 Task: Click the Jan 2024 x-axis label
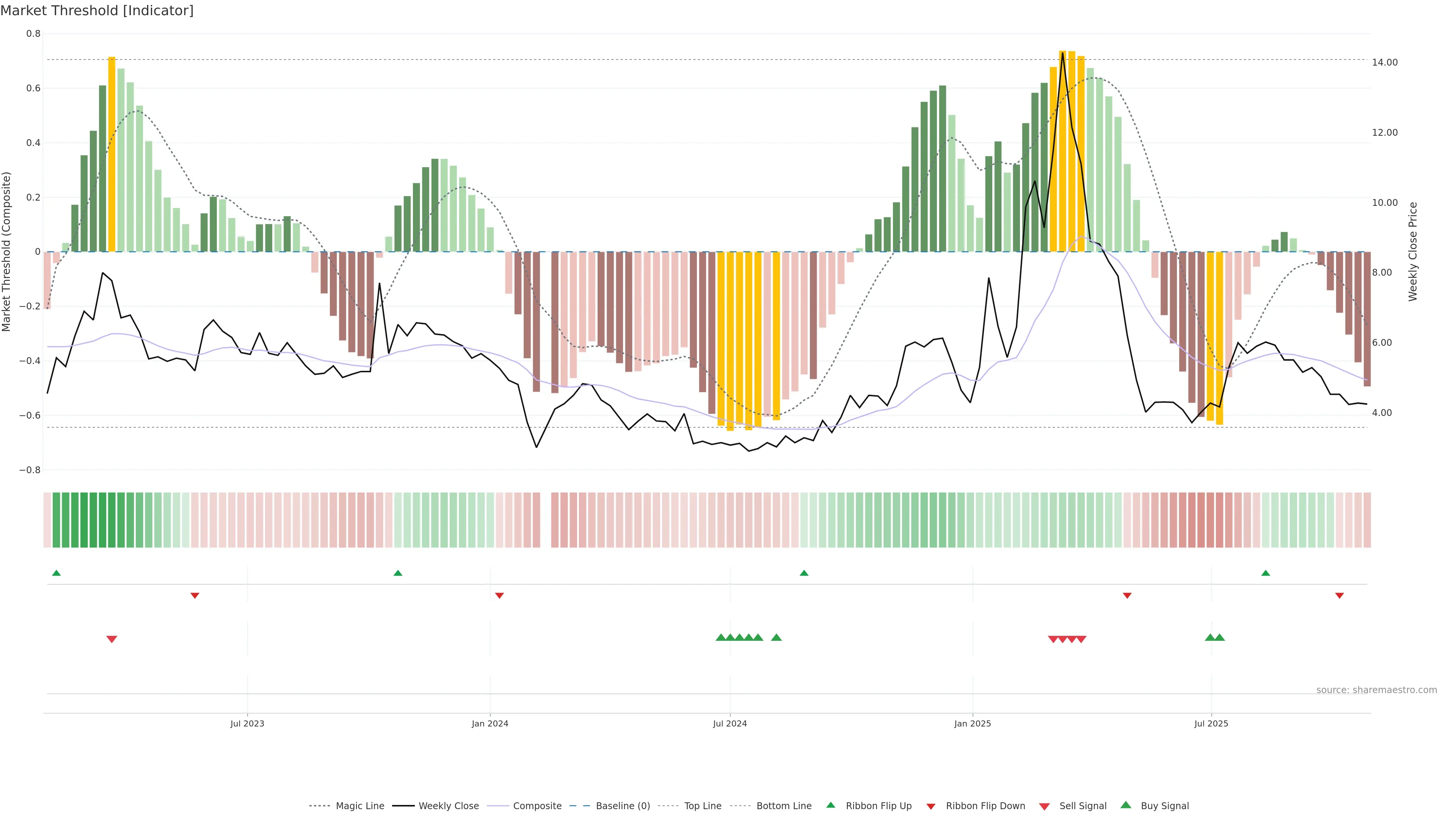pos(490,723)
